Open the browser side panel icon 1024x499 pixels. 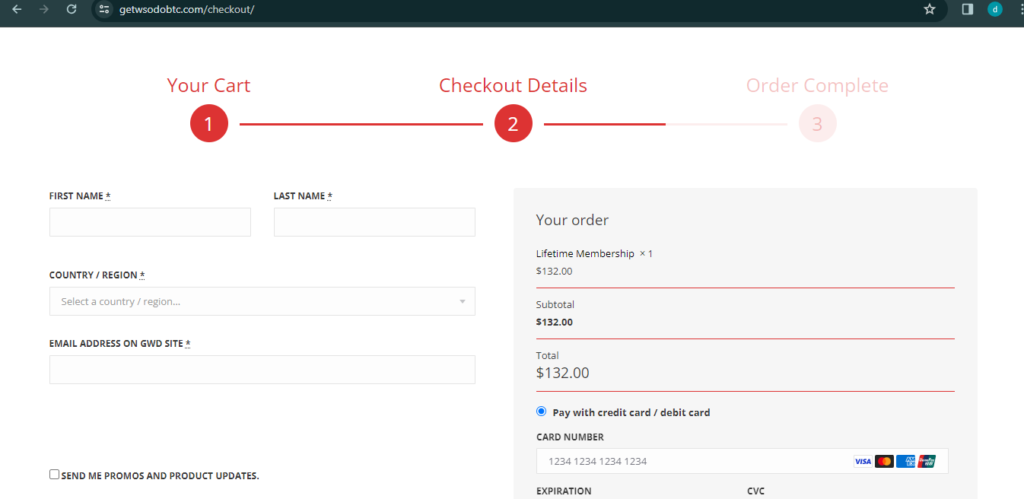click(967, 9)
